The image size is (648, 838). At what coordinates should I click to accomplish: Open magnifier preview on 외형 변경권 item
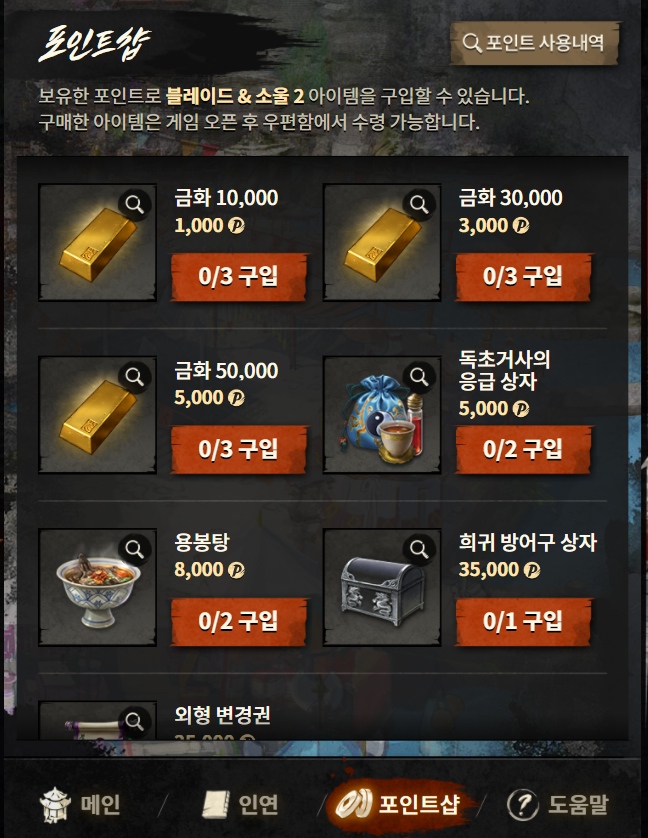[135, 722]
